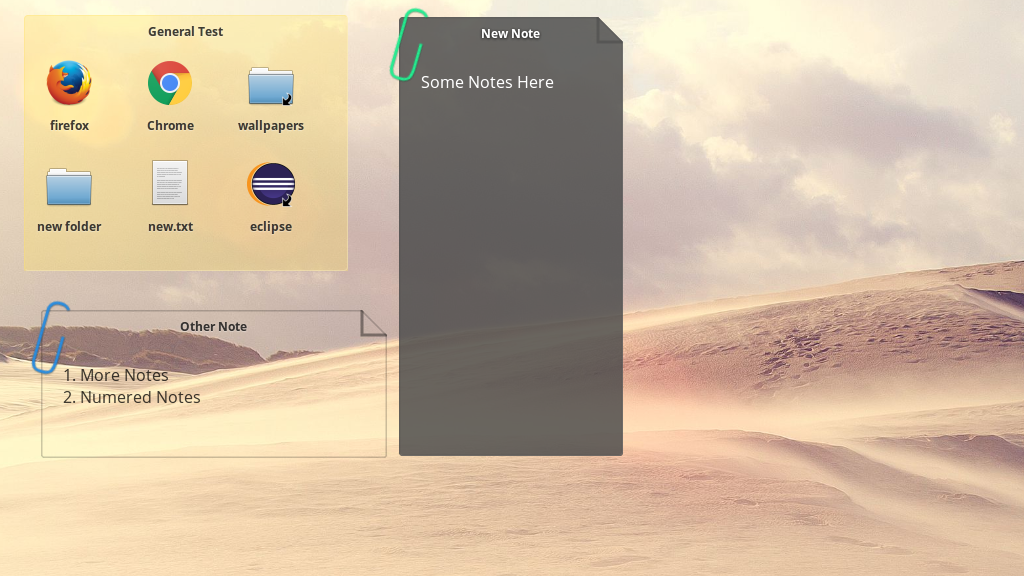This screenshot has height=576, width=1024.
Task: Launch the Eclipse shortcut icon
Action: [271, 184]
